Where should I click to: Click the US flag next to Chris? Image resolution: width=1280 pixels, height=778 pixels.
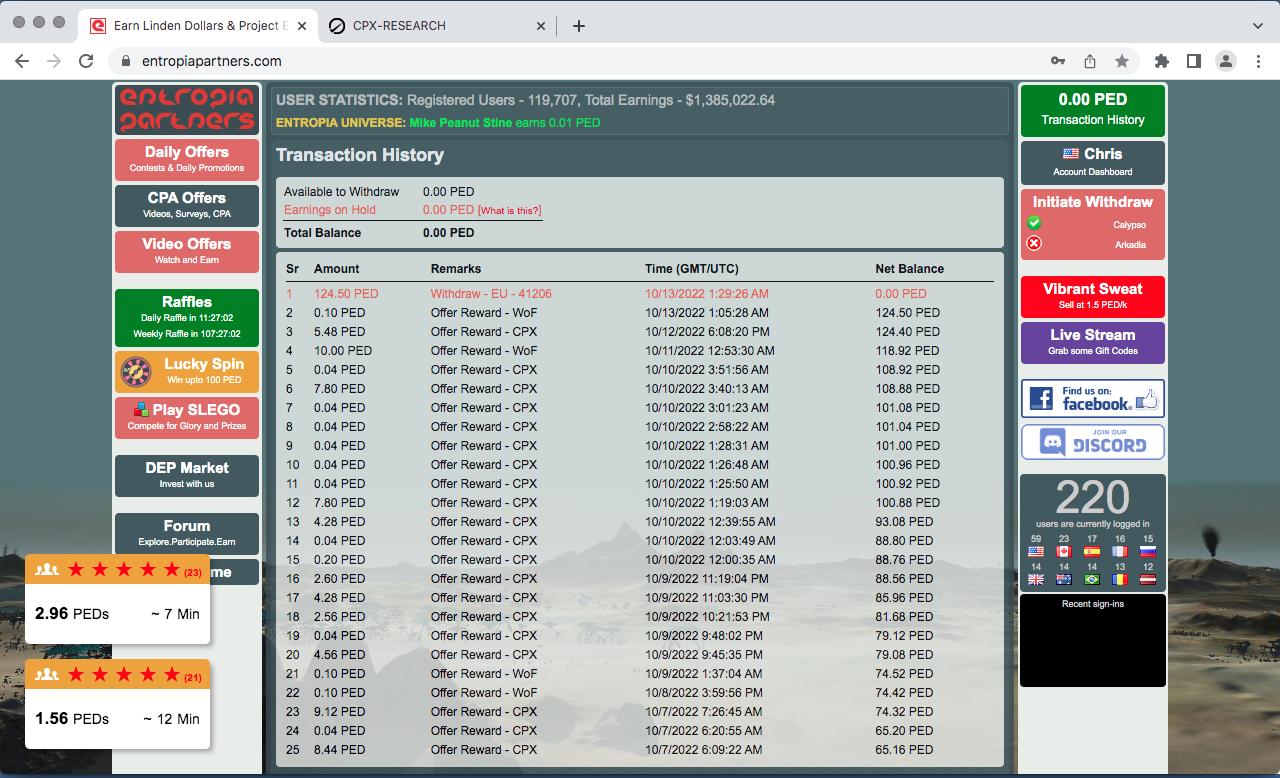1071,154
